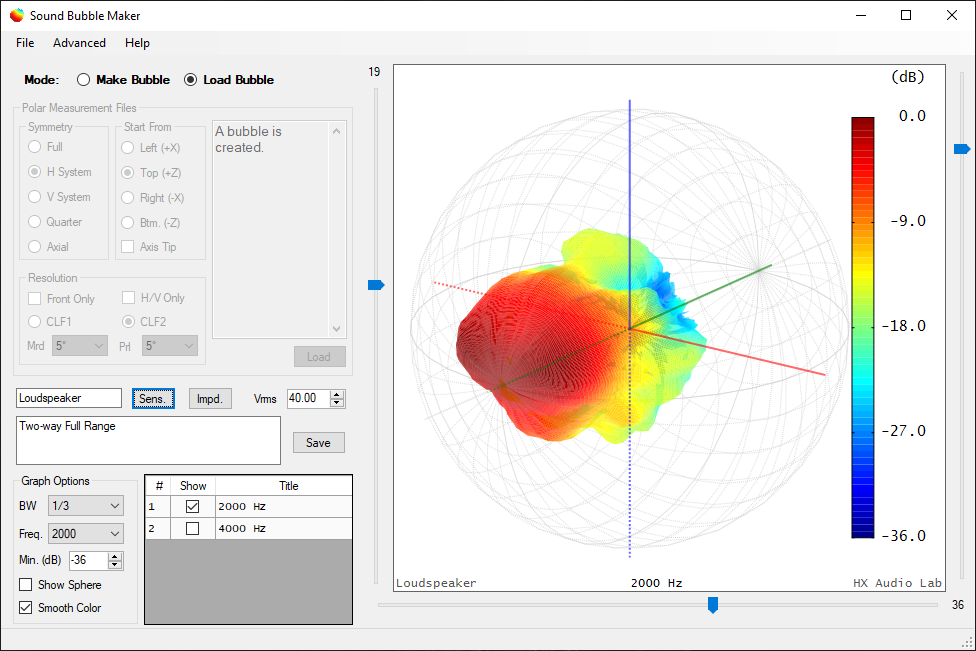This screenshot has width=976, height=651.
Task: Click the bottom horizontal slider thumb
Action: point(713,605)
